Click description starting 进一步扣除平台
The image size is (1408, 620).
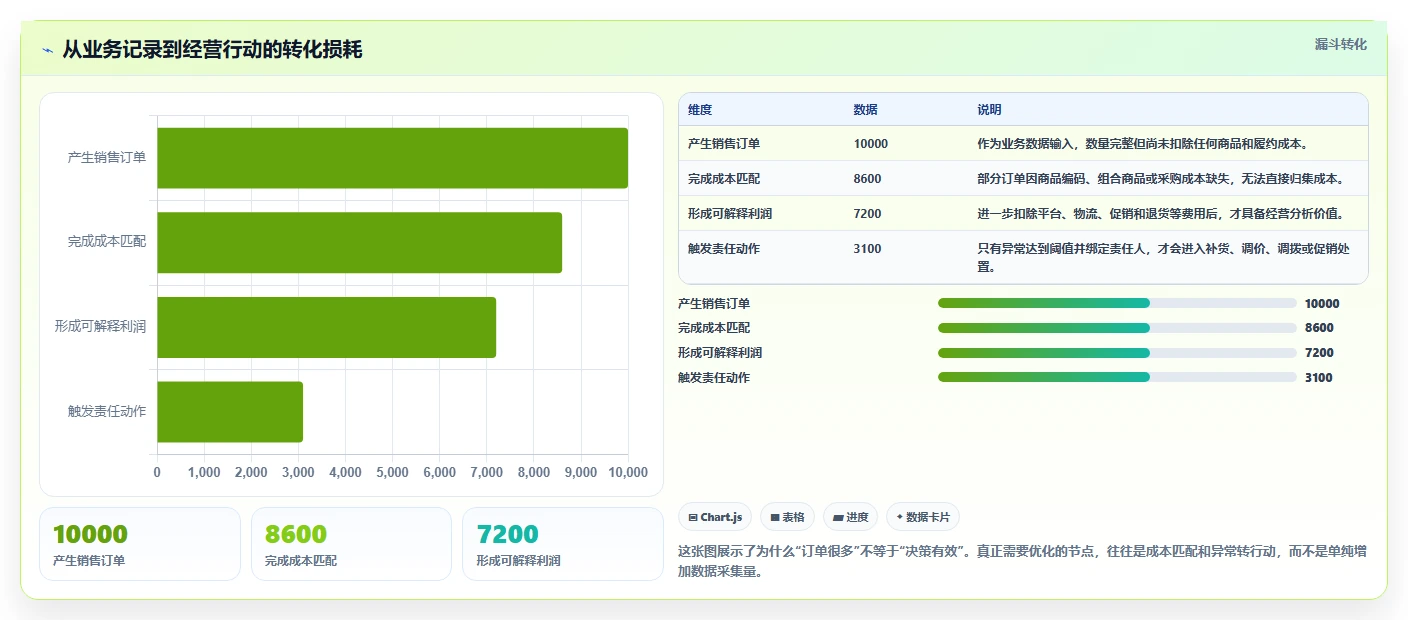pos(1161,214)
